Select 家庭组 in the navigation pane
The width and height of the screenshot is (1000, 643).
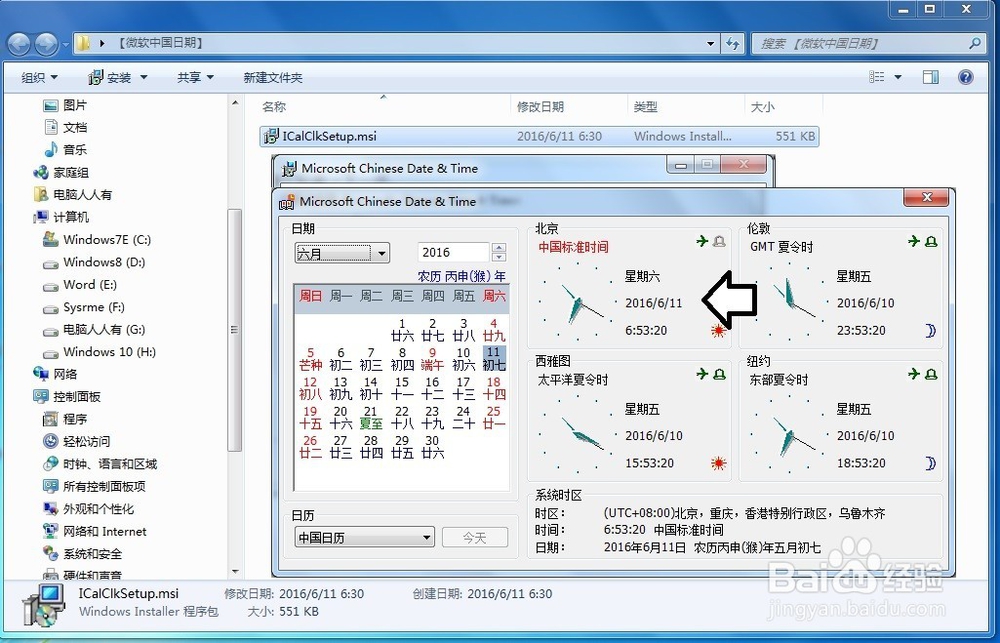click(x=61, y=172)
